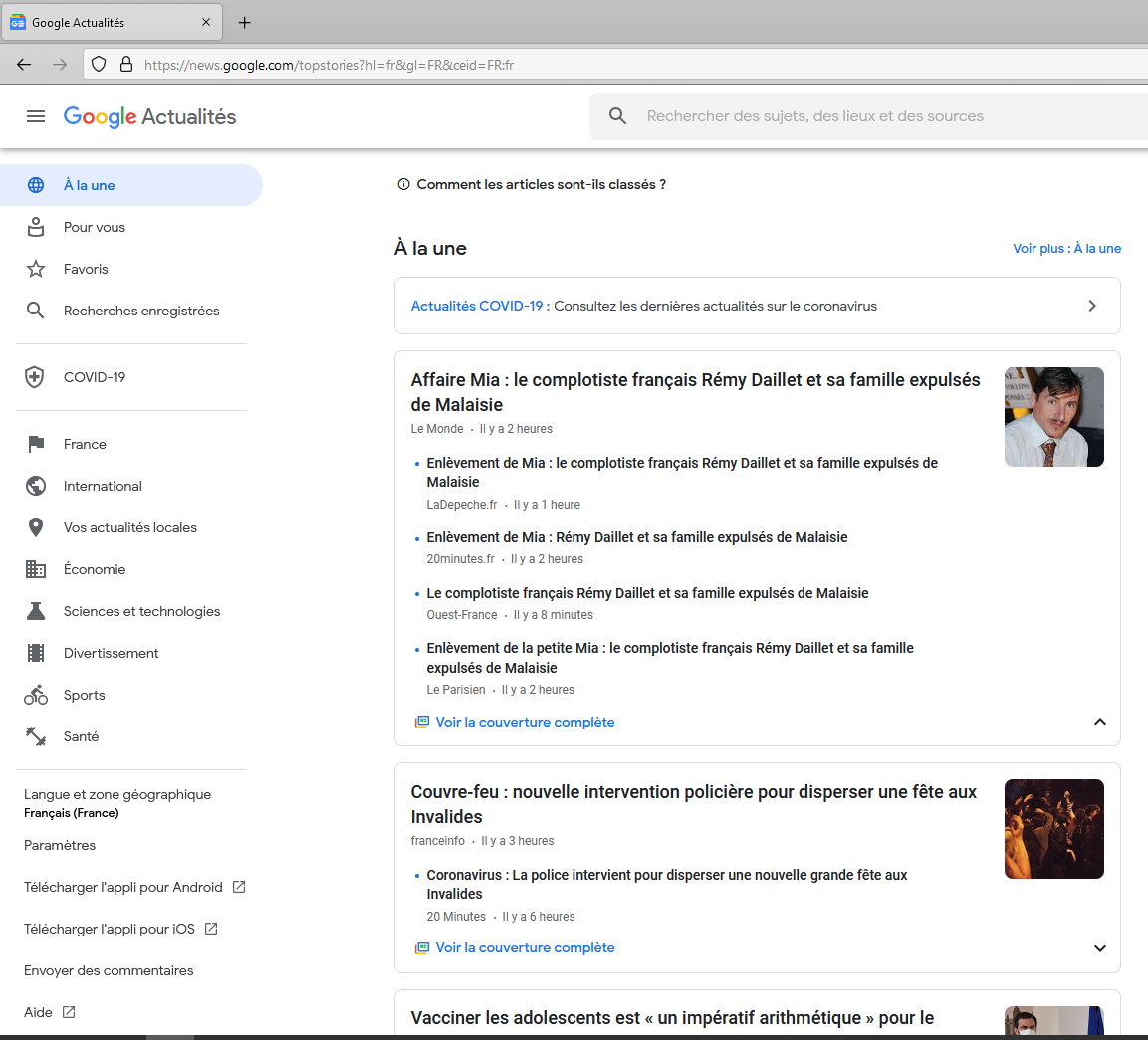Select the À la une section
The width and height of the screenshot is (1148, 1040).
coord(131,185)
